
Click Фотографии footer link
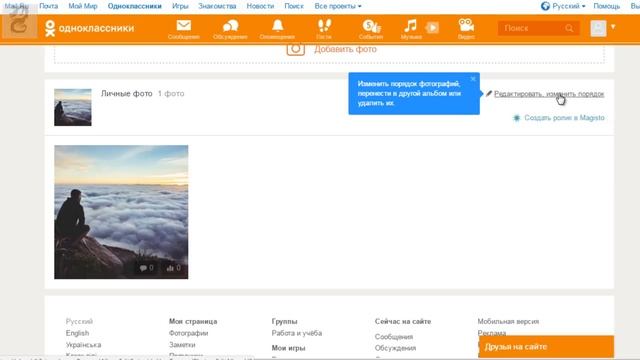tap(189, 333)
